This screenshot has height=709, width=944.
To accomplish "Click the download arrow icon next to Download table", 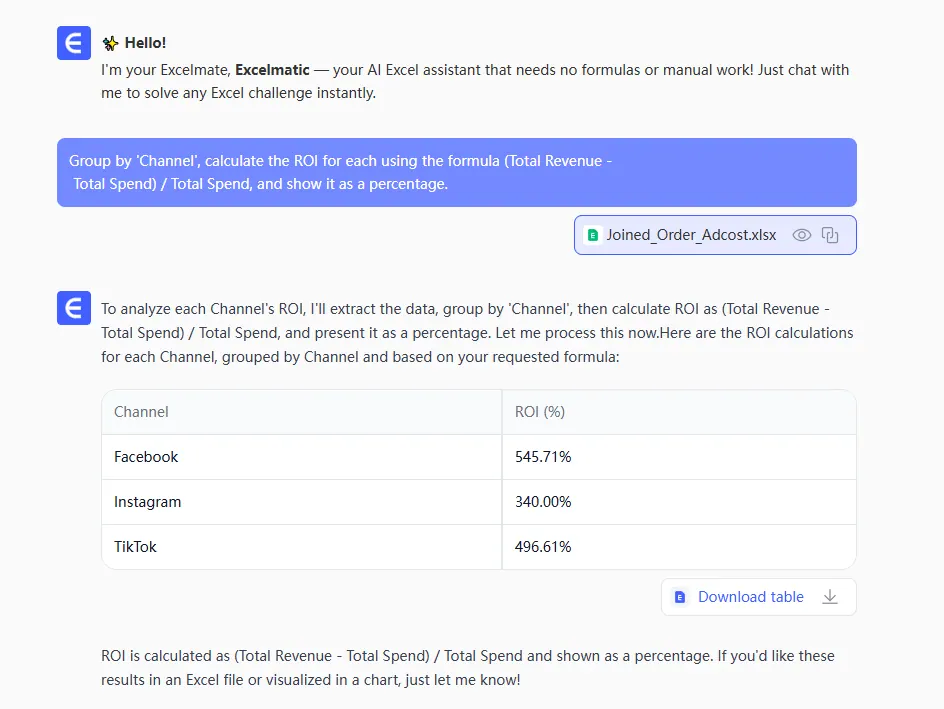I will tap(829, 597).
